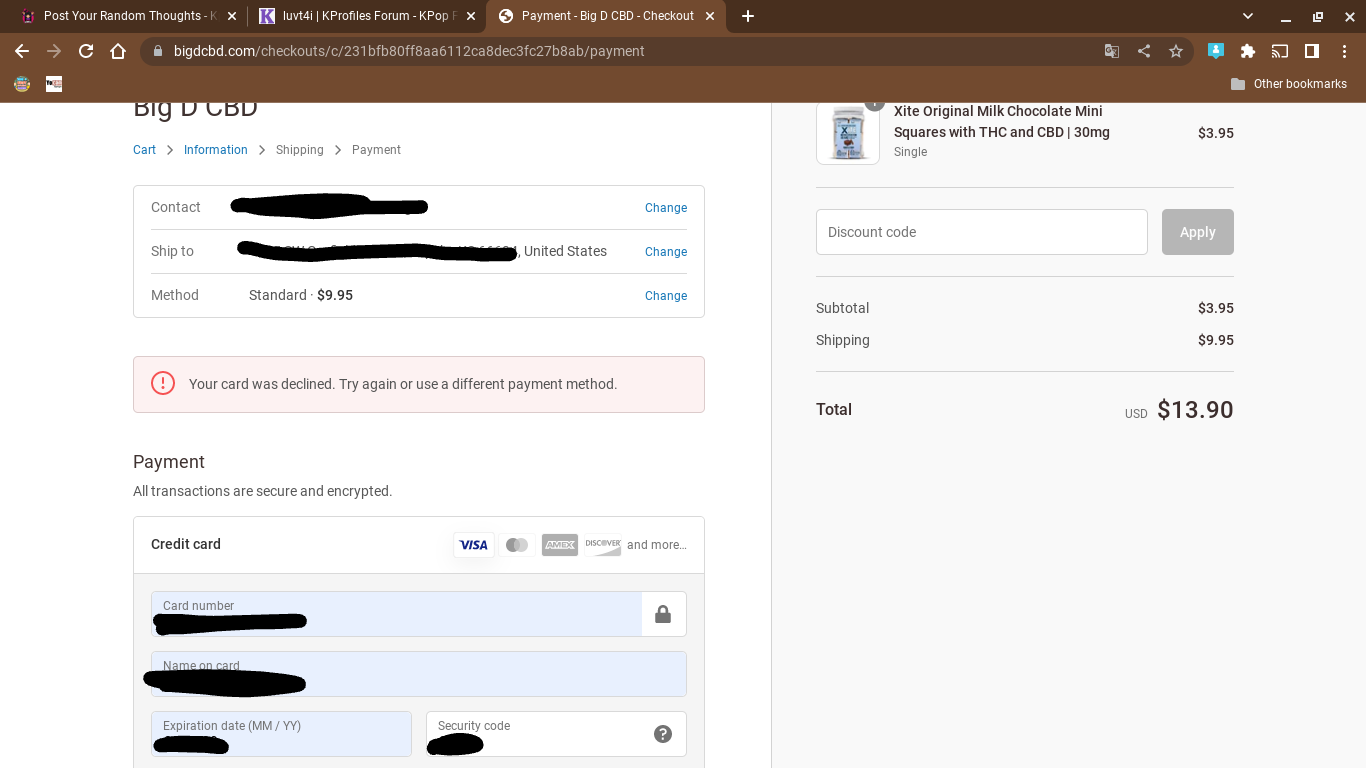Viewport: 1366px width, 768px height.
Task: Open the browser home page icon
Action: (118, 51)
